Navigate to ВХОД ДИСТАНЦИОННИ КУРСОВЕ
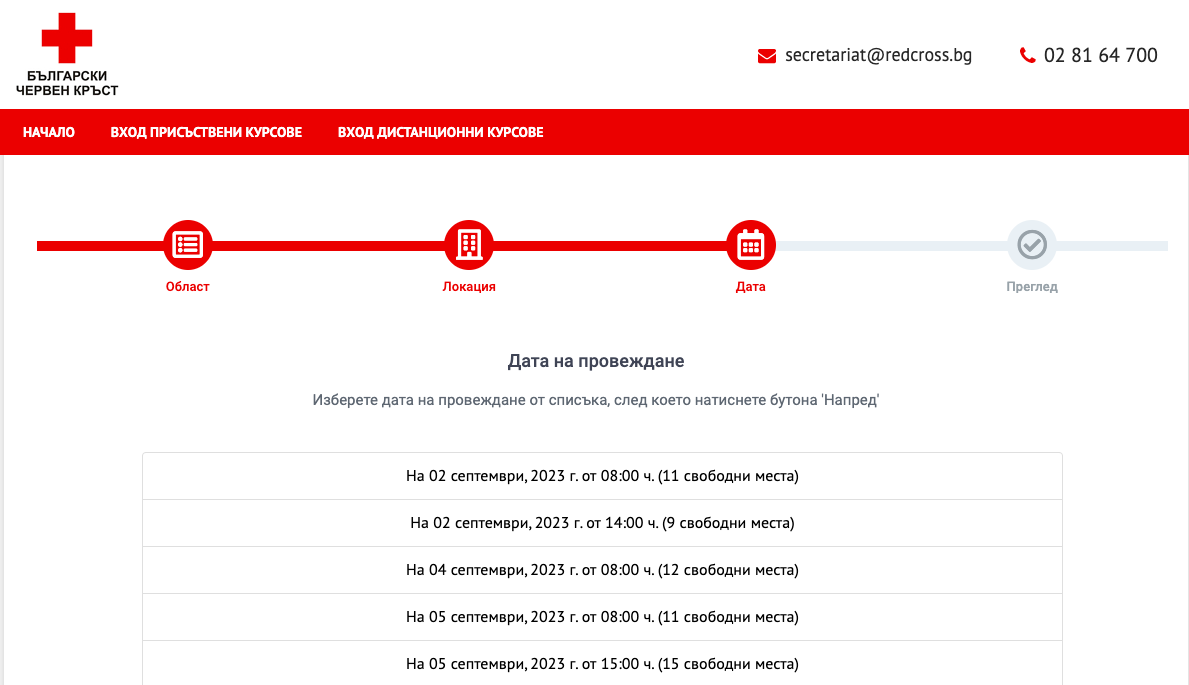 pyautogui.click(x=440, y=132)
